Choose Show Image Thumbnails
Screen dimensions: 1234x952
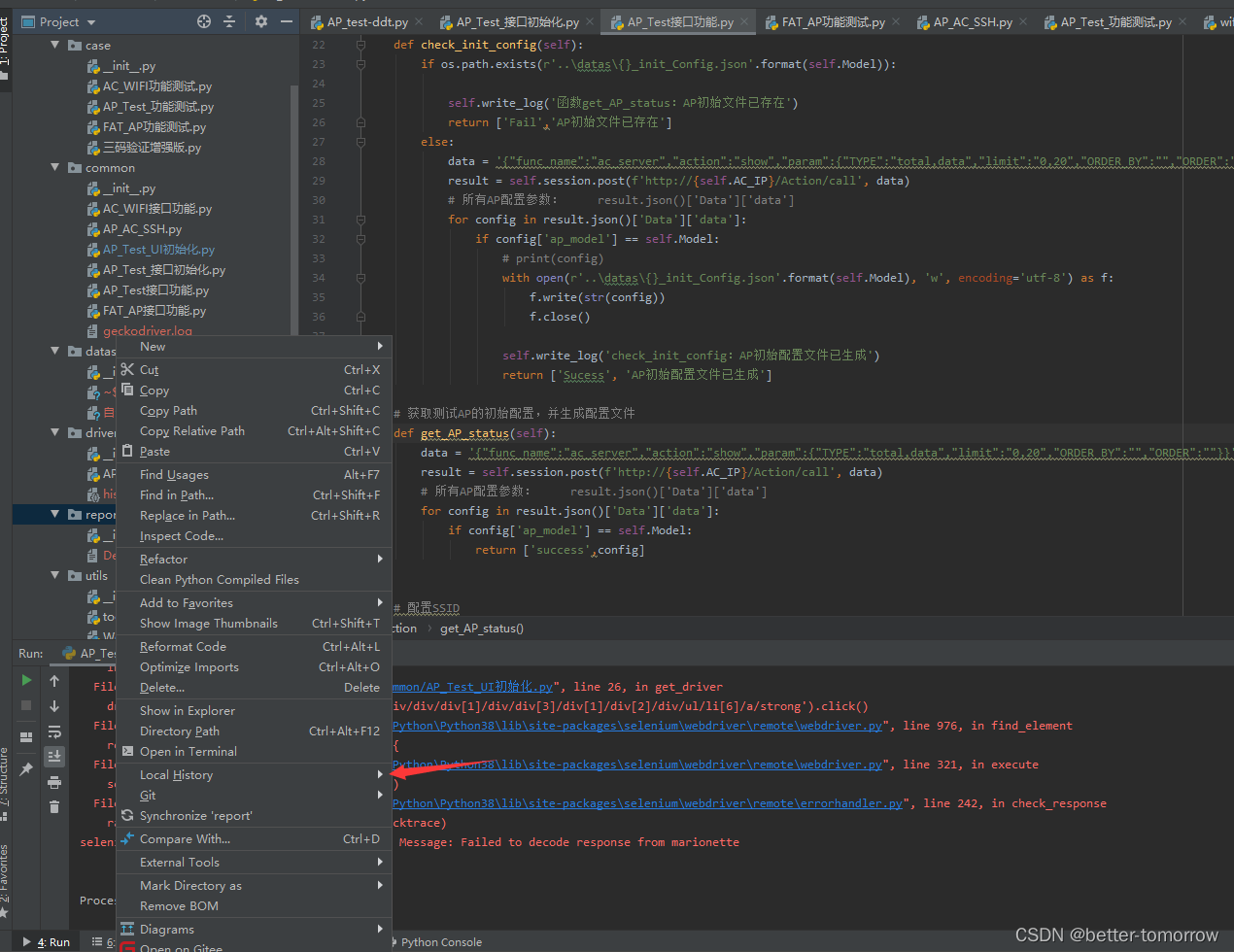pos(254,623)
